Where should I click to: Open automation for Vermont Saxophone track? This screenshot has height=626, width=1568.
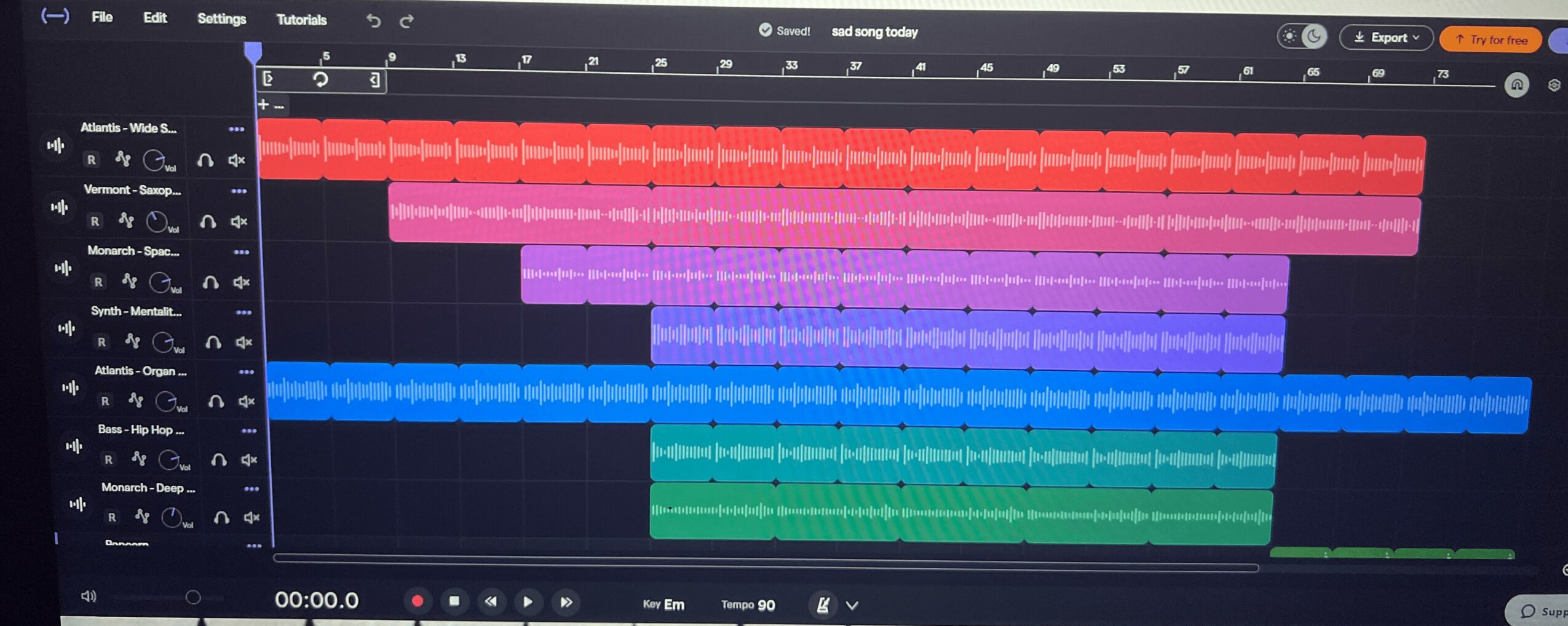pos(126,220)
